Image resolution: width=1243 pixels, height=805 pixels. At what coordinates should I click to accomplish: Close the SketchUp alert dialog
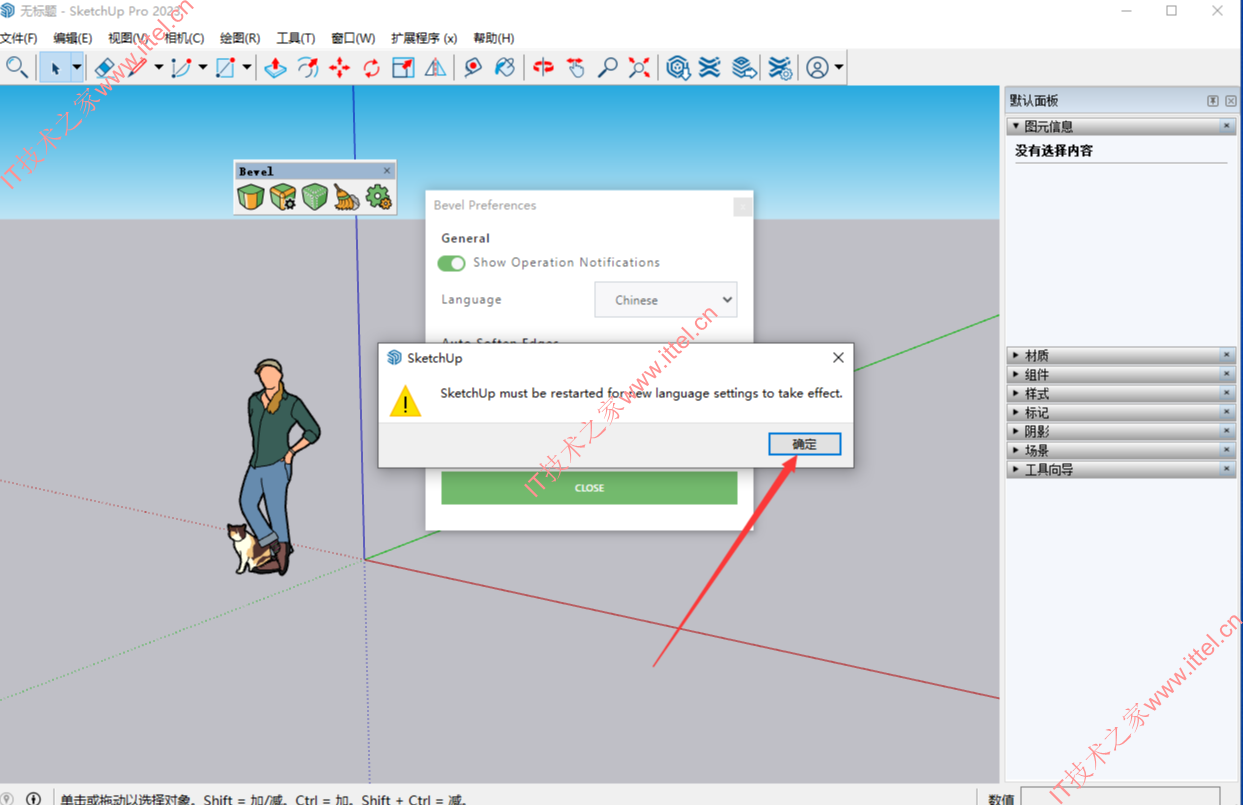[x=838, y=357]
